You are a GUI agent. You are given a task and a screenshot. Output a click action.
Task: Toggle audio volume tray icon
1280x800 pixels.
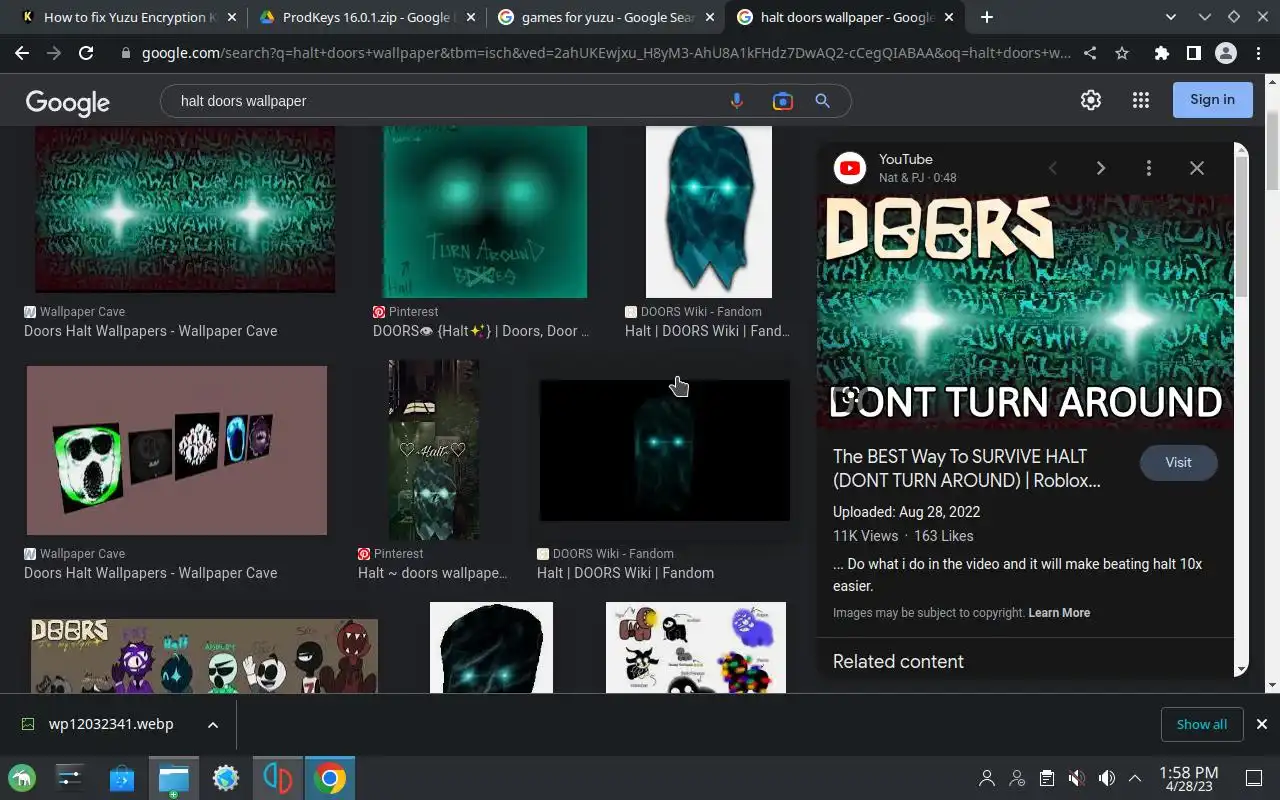[x=1107, y=778]
